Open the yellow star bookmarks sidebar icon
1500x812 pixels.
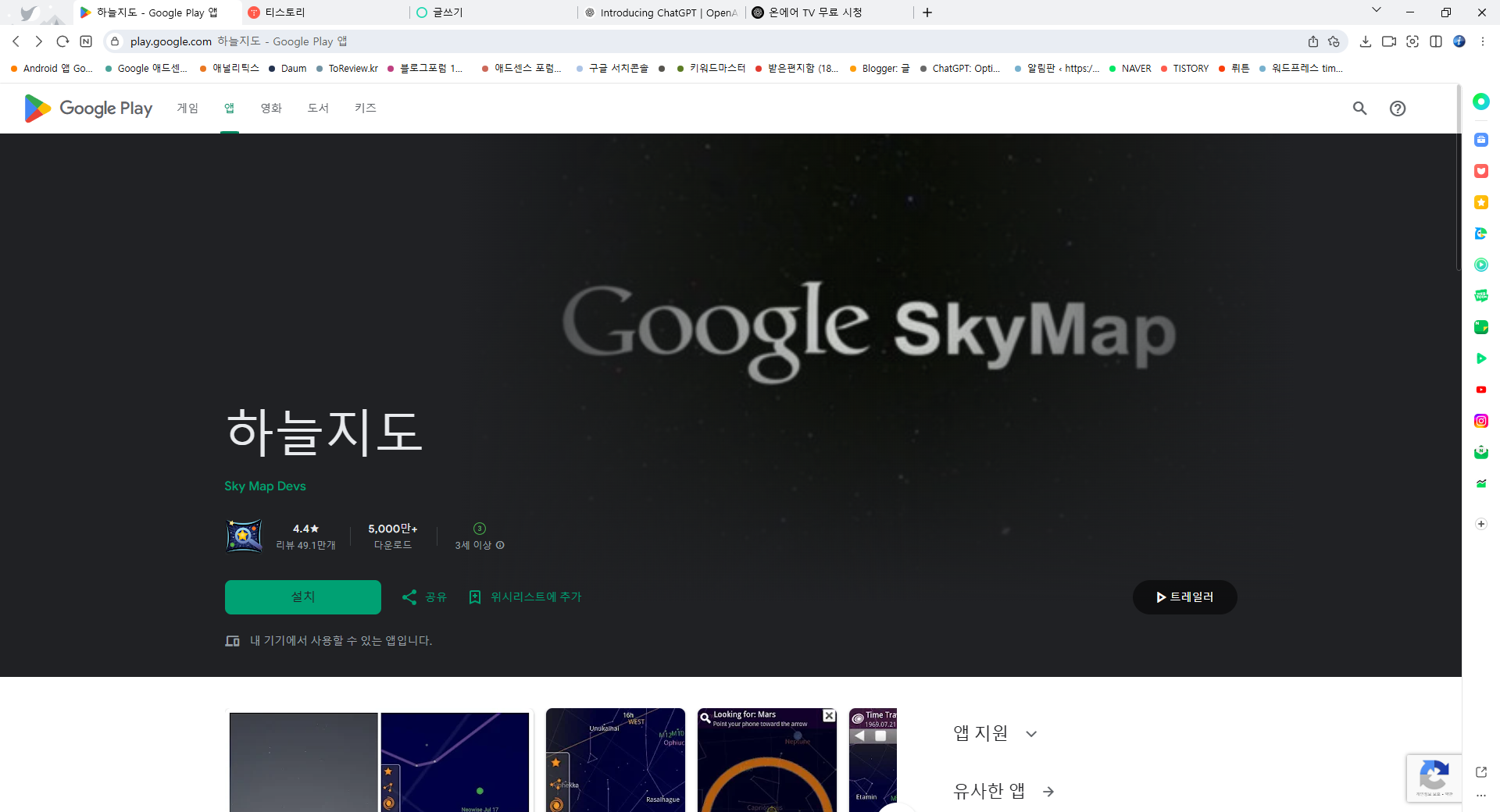coord(1481,202)
